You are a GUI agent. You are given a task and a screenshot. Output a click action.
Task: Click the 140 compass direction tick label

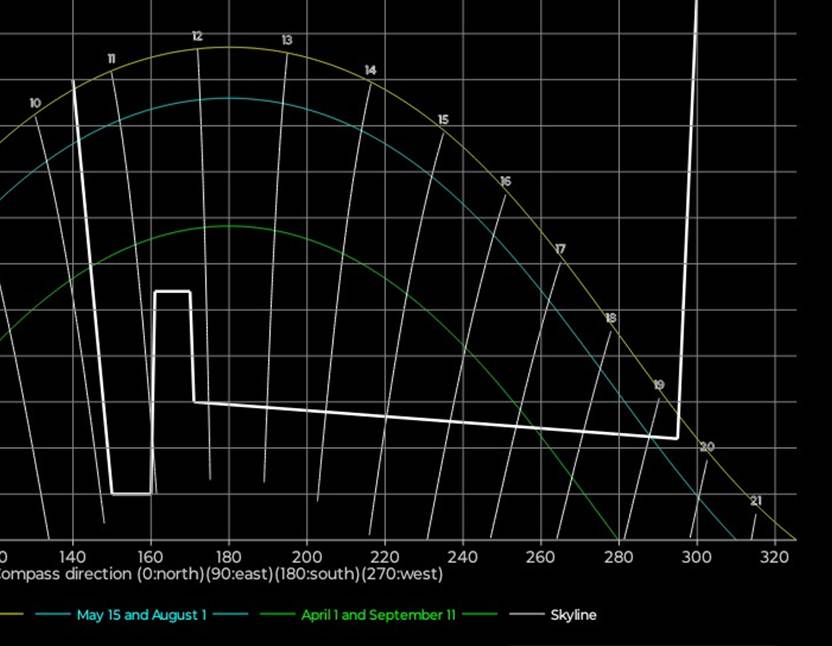(72, 556)
